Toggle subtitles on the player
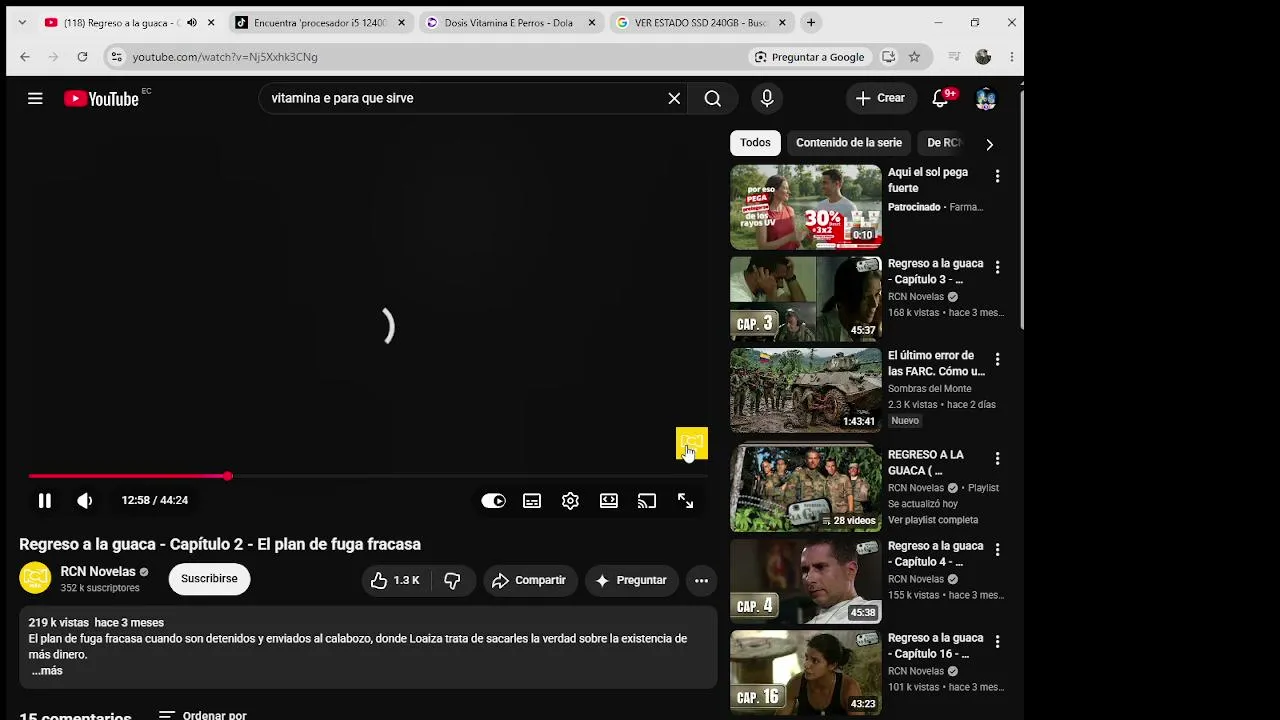The image size is (1280, 720). [x=532, y=501]
